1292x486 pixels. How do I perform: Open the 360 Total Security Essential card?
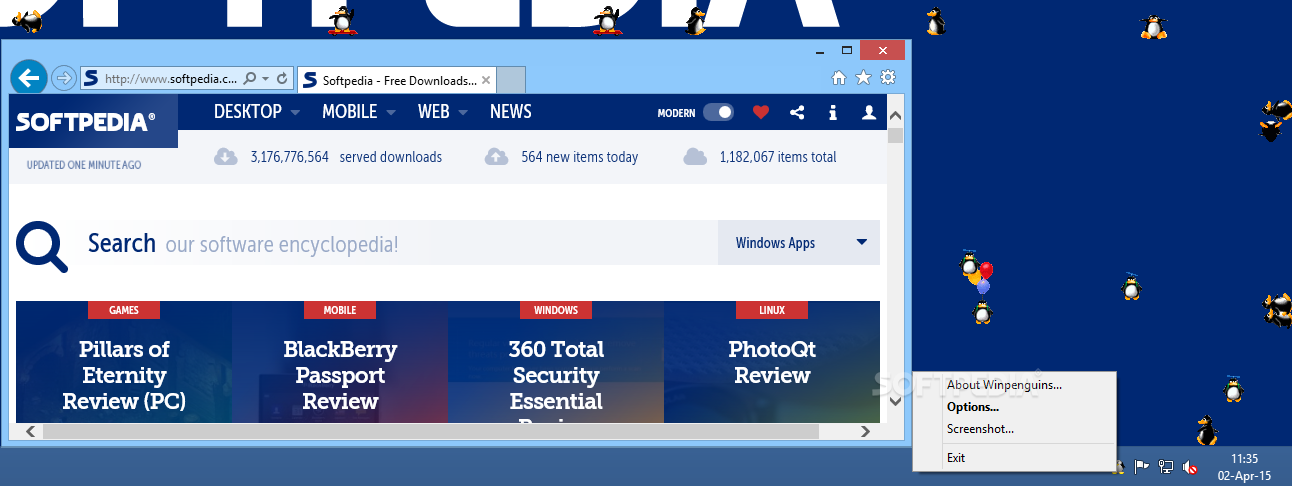(556, 362)
